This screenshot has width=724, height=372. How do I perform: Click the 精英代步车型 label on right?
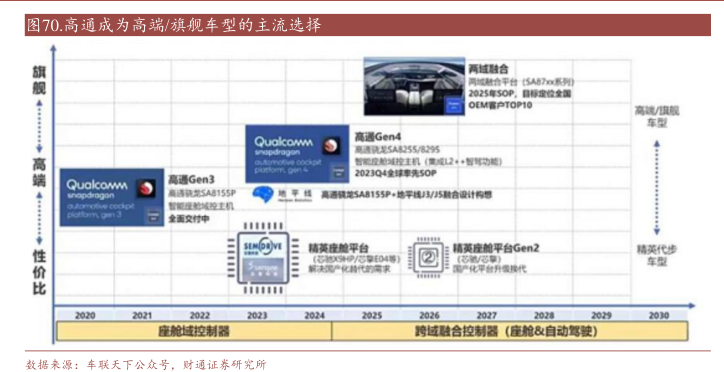click(x=657, y=255)
